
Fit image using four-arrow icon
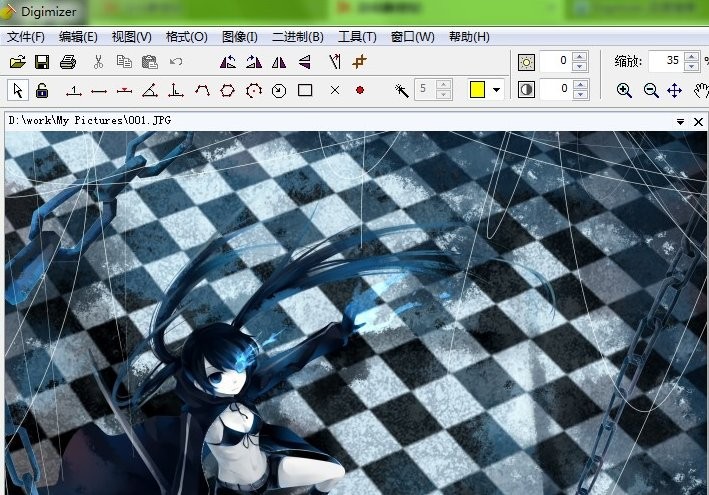coord(674,90)
